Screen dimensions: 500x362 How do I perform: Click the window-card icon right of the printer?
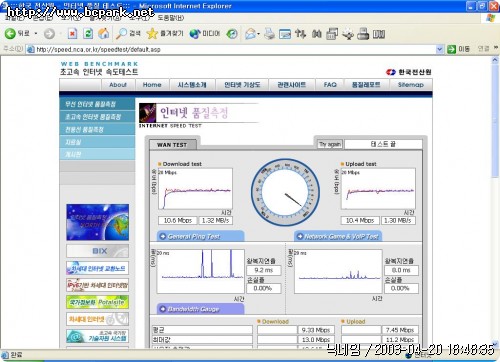coord(285,33)
